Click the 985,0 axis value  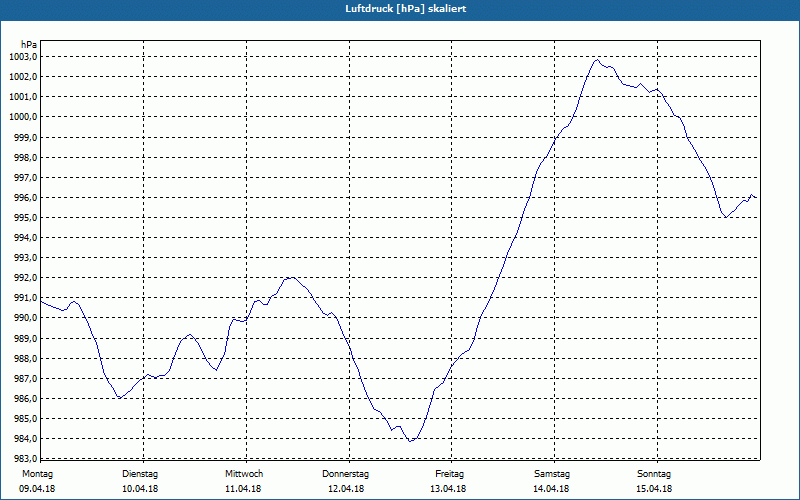(x=25, y=419)
